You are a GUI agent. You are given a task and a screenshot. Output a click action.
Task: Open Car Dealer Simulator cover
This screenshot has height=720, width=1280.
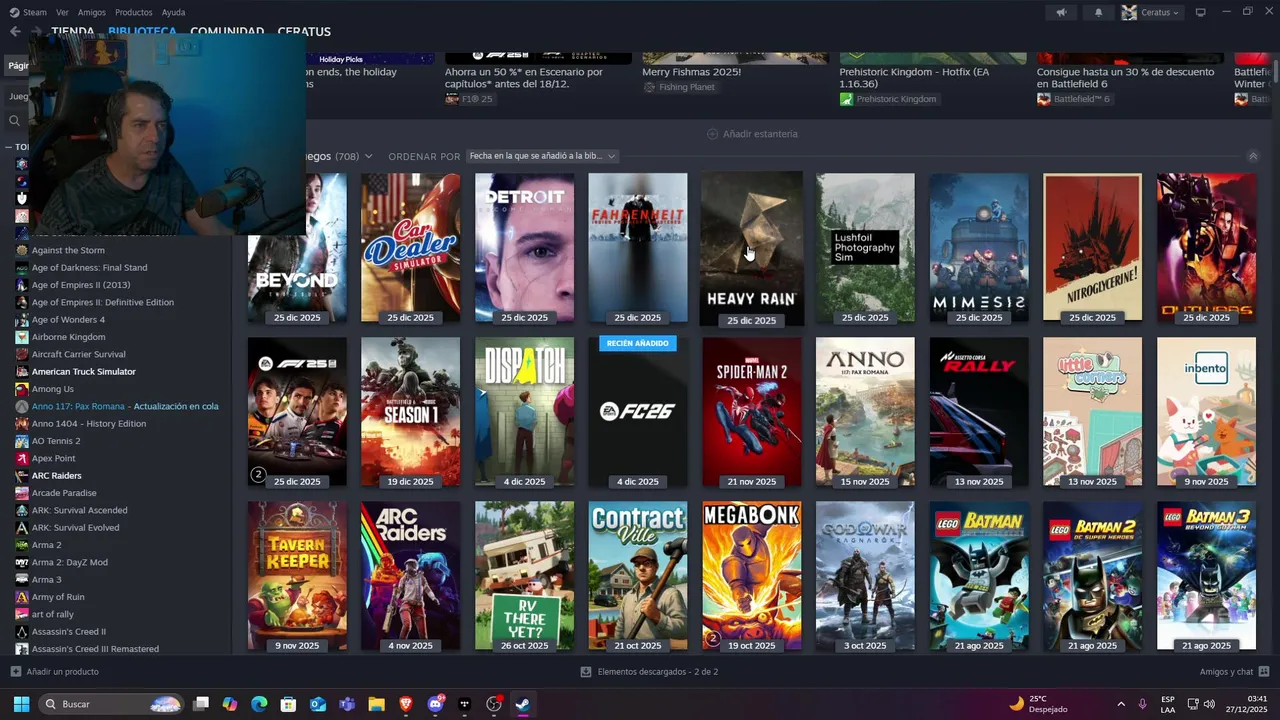[410, 248]
